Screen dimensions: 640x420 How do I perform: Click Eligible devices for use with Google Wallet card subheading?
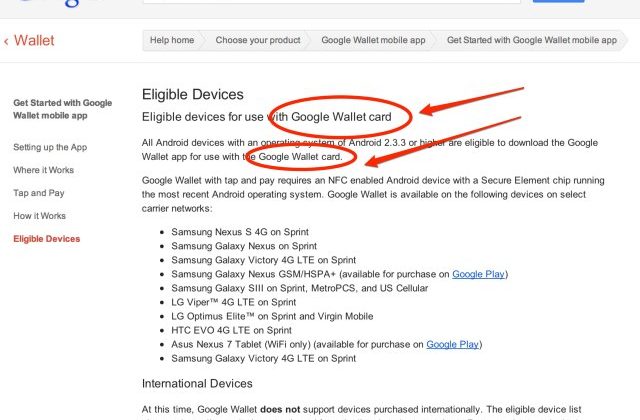click(267, 117)
